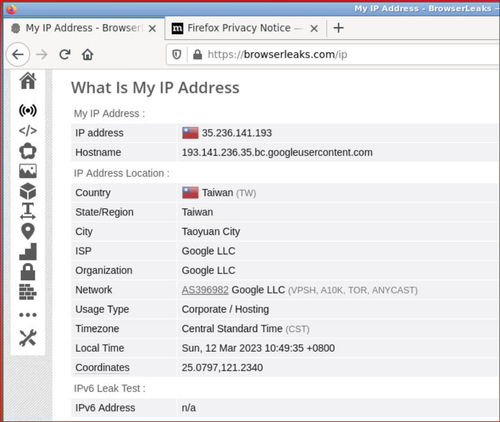Screen dimensions: 500x422
Task: Click the local time 'Sun, 12 Mar 2023 10:49:35 +0800'
Action: point(258,348)
